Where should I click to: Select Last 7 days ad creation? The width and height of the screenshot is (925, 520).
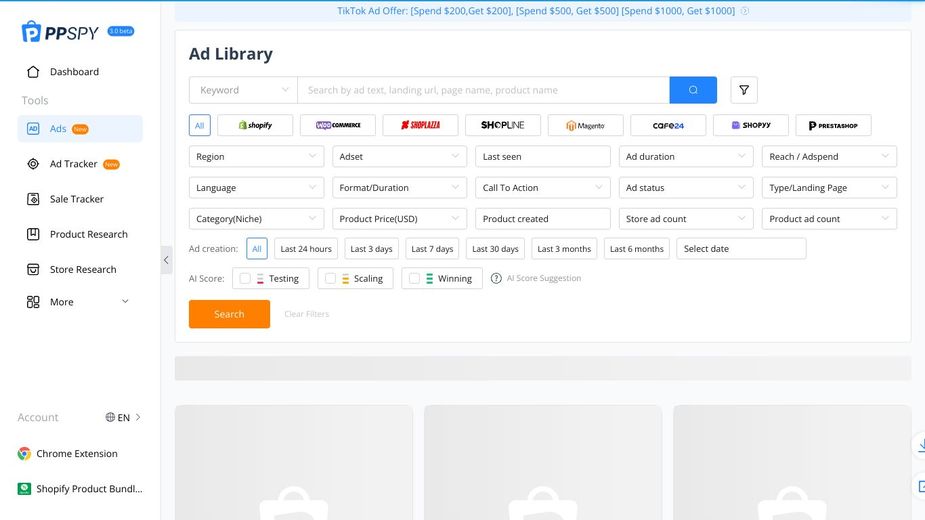point(432,249)
